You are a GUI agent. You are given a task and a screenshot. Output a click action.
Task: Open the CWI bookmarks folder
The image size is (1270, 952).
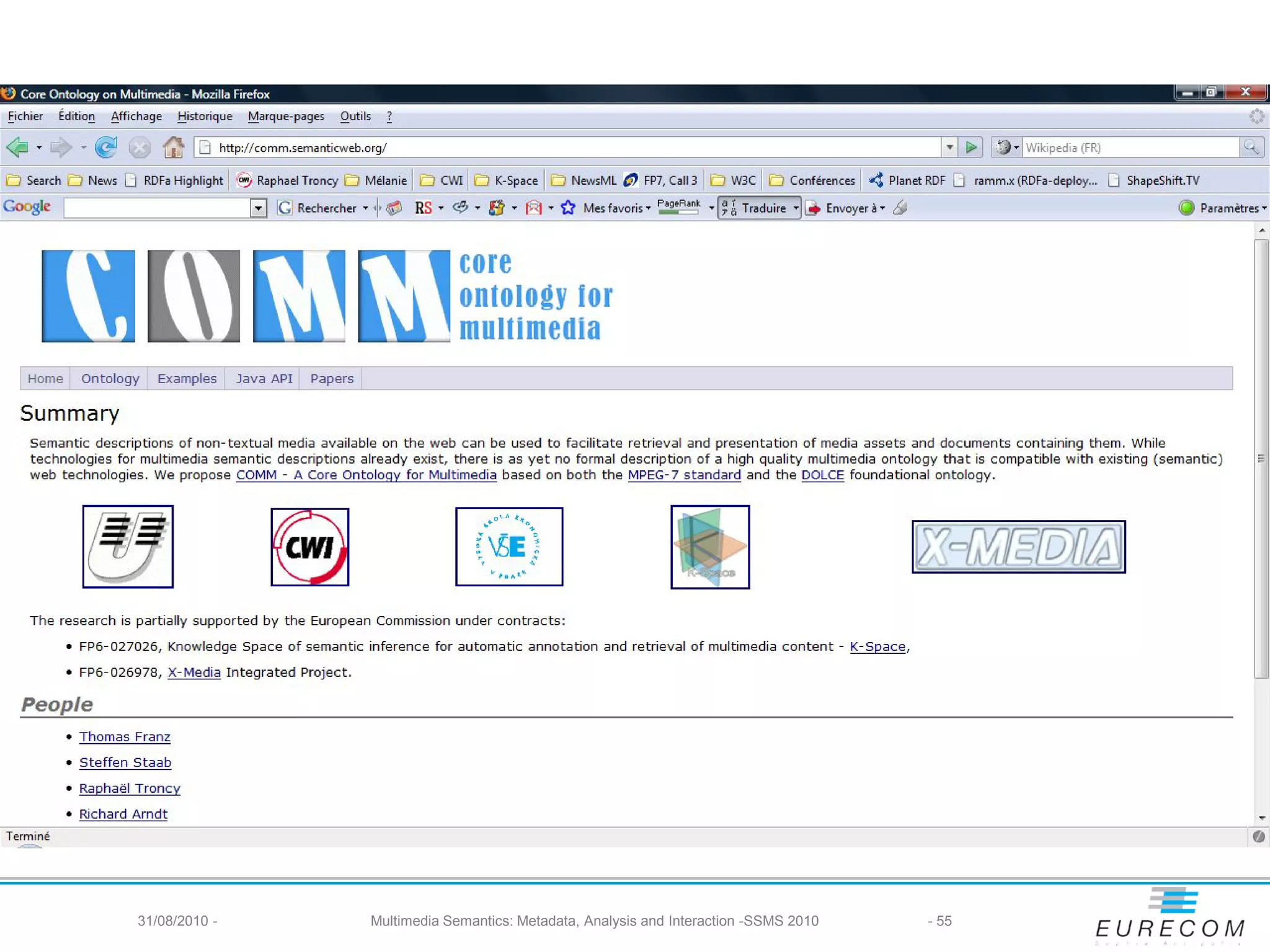442,180
